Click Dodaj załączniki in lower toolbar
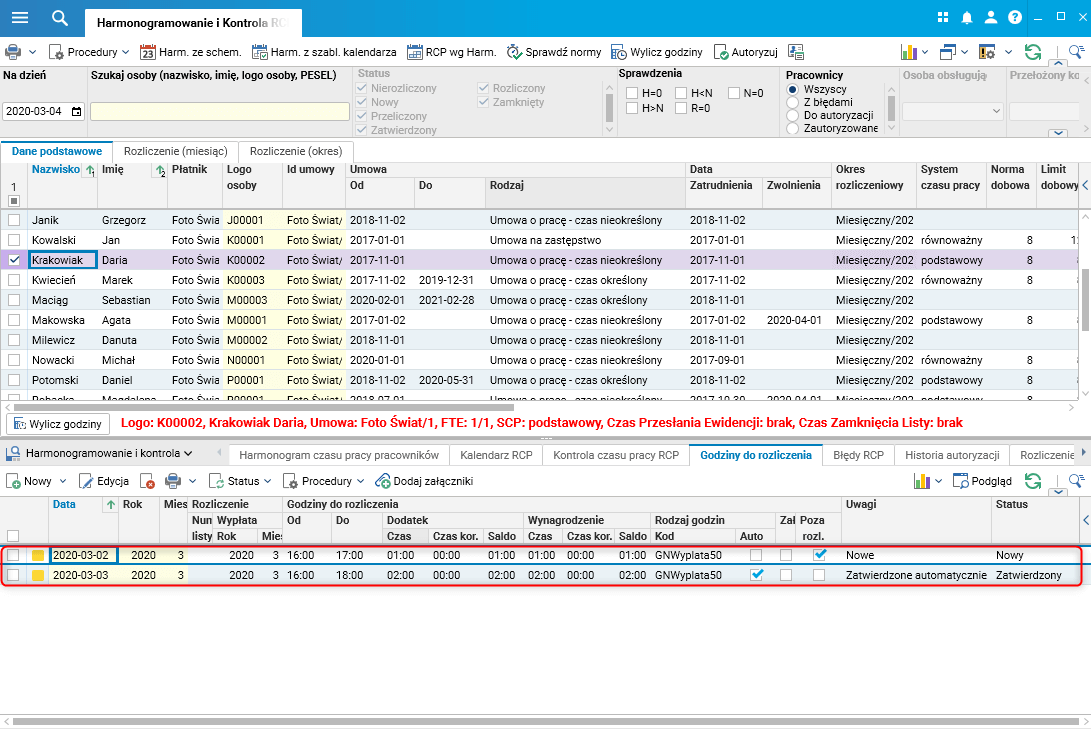Image resolution: width=1091 pixels, height=729 pixels. click(x=423, y=481)
